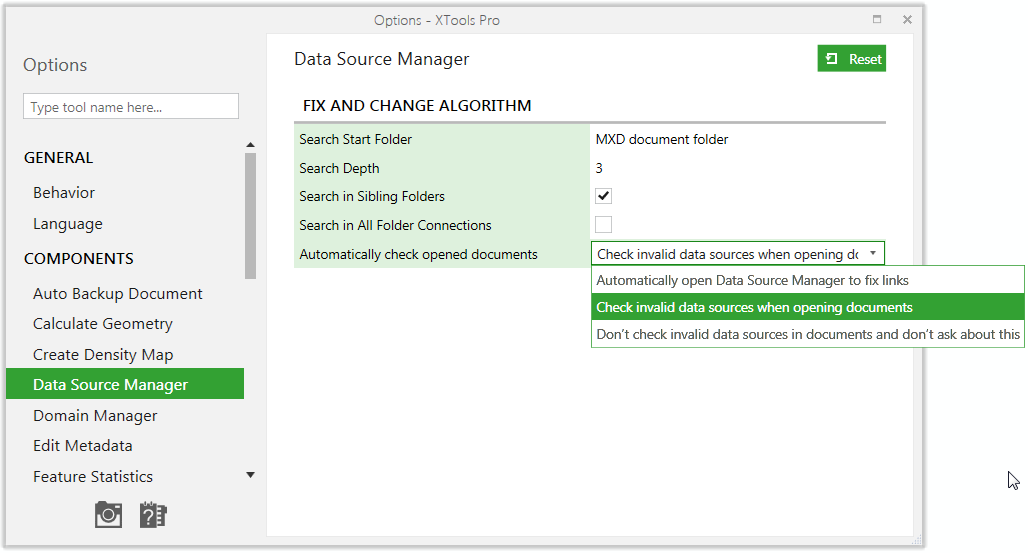Click the Search Depth value 3

[x=599, y=168]
